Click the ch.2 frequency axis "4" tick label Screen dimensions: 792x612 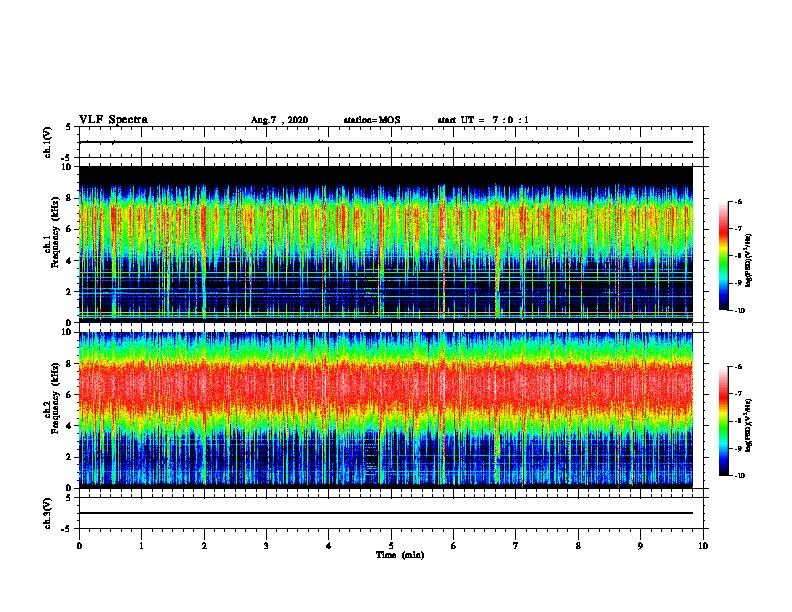click(70, 426)
